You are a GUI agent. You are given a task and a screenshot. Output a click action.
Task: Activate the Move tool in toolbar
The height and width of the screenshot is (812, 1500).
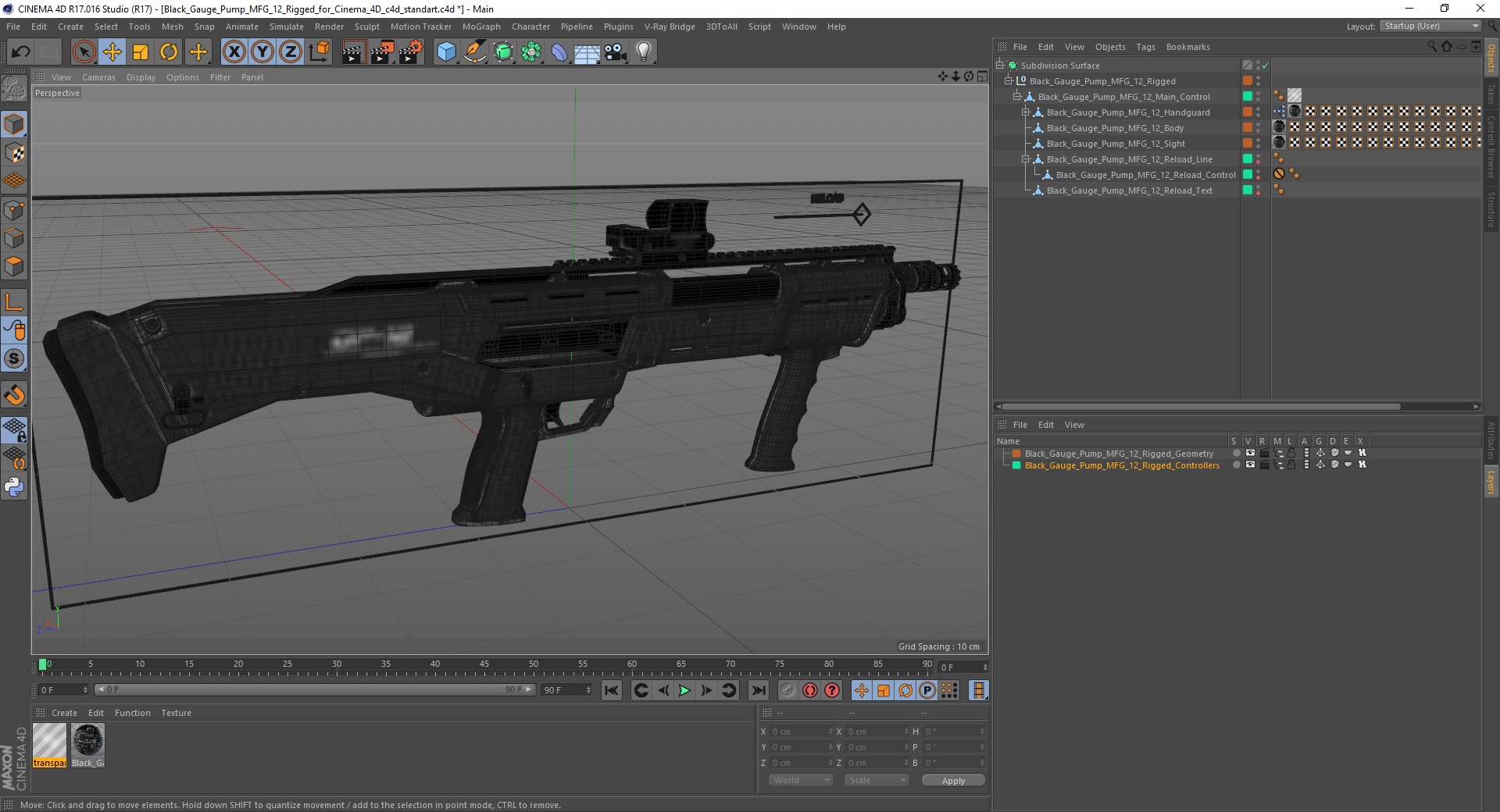pyautogui.click(x=112, y=52)
